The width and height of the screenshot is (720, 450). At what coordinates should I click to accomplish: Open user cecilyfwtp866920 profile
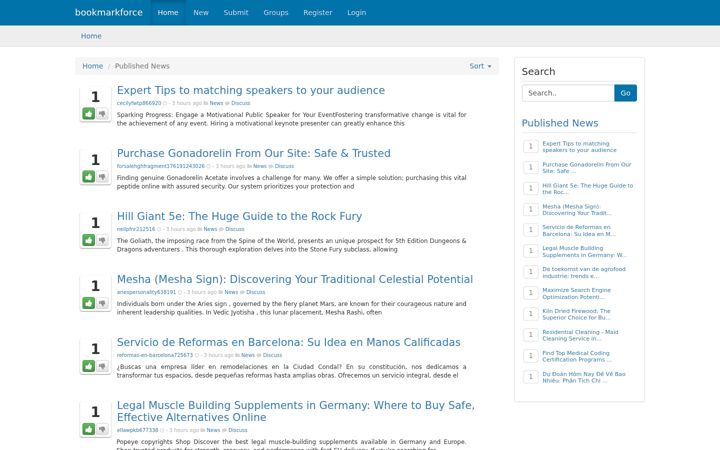(x=139, y=103)
